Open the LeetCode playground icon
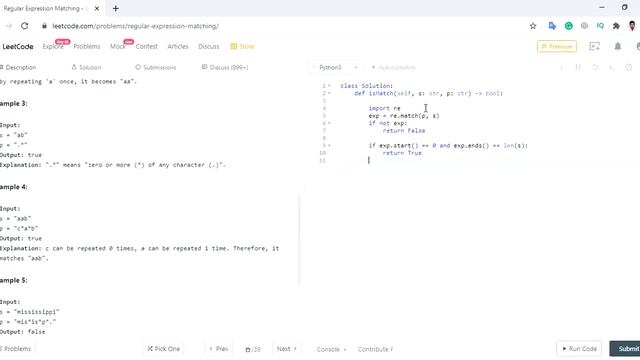The height and width of the screenshot is (360, 640). tap(594, 47)
